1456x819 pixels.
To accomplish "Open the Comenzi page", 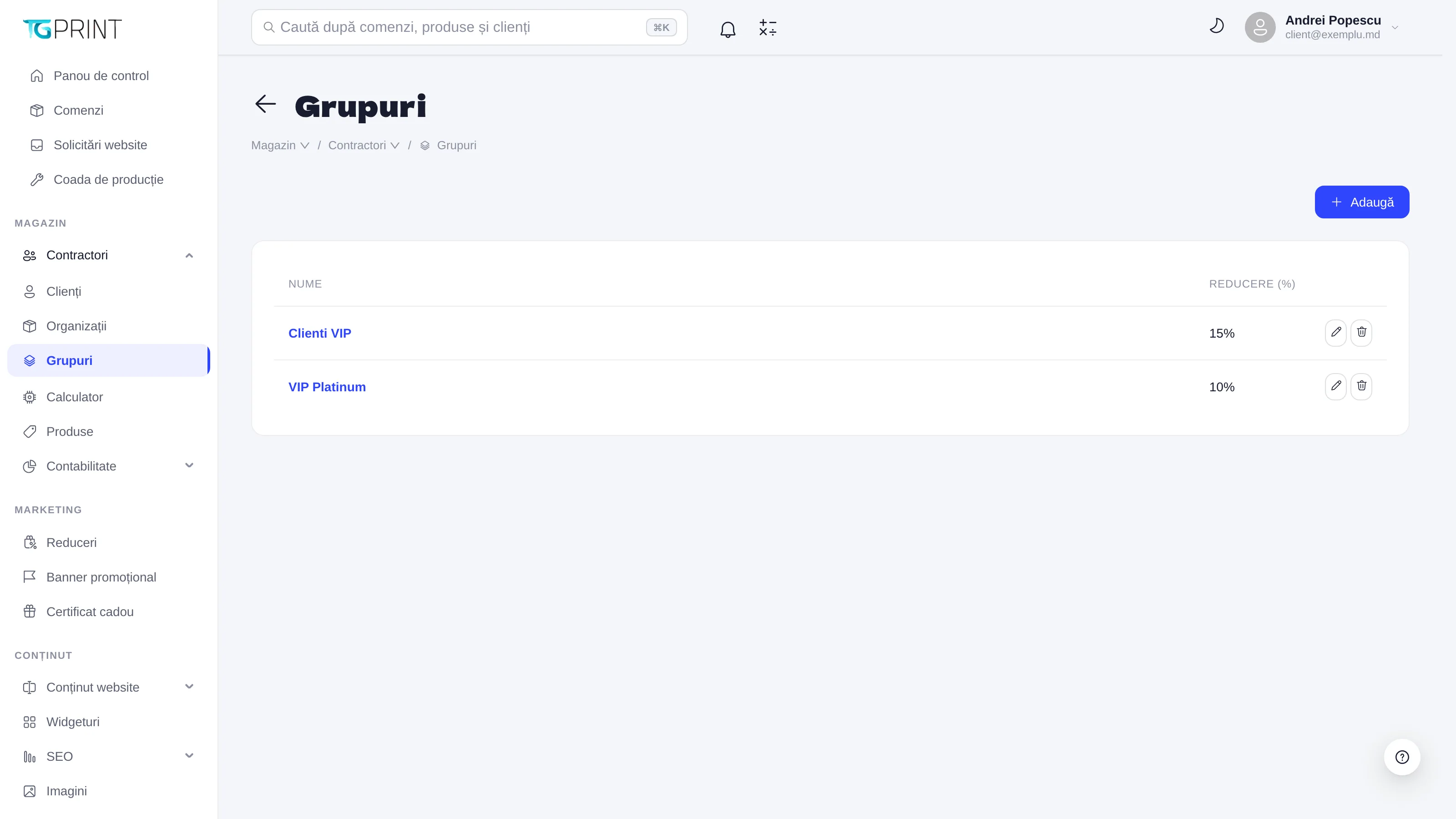I will click(109, 110).
